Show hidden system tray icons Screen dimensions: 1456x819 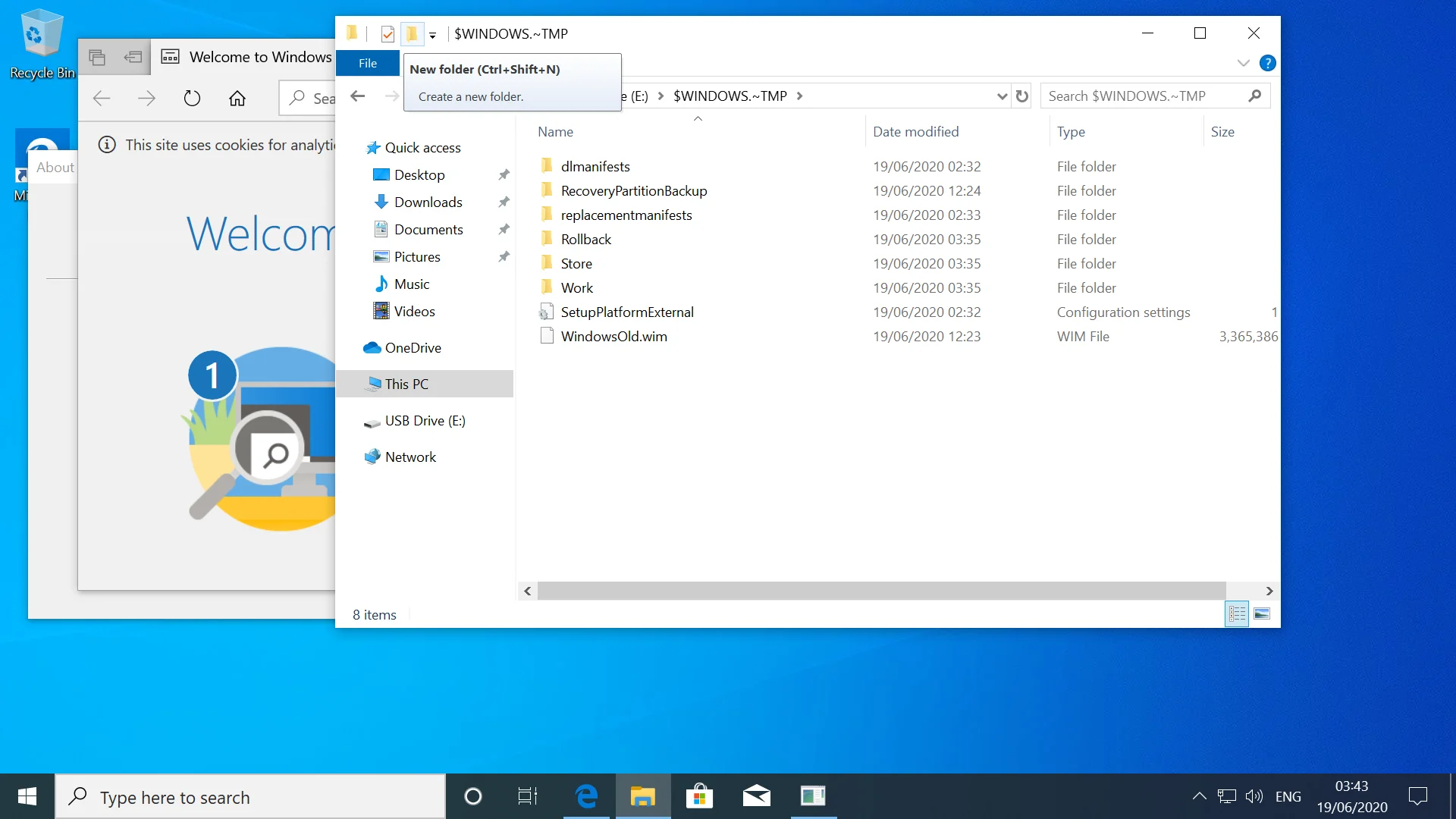click(1199, 796)
